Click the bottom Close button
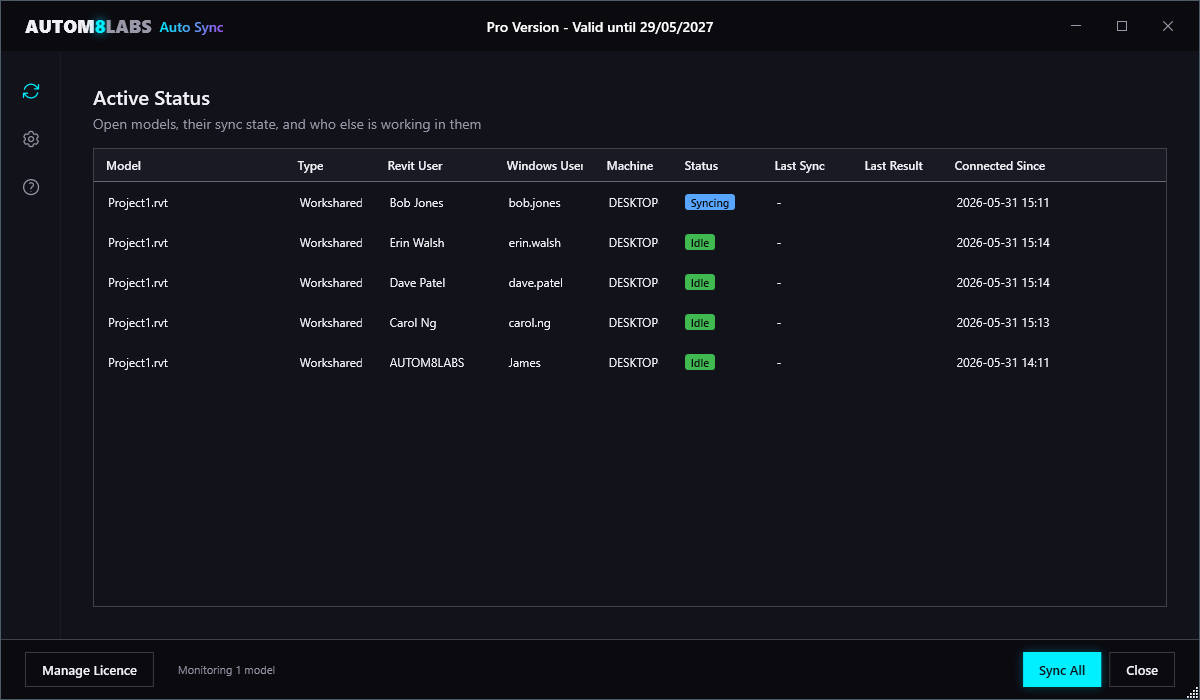This screenshot has width=1200, height=700. pos(1142,670)
